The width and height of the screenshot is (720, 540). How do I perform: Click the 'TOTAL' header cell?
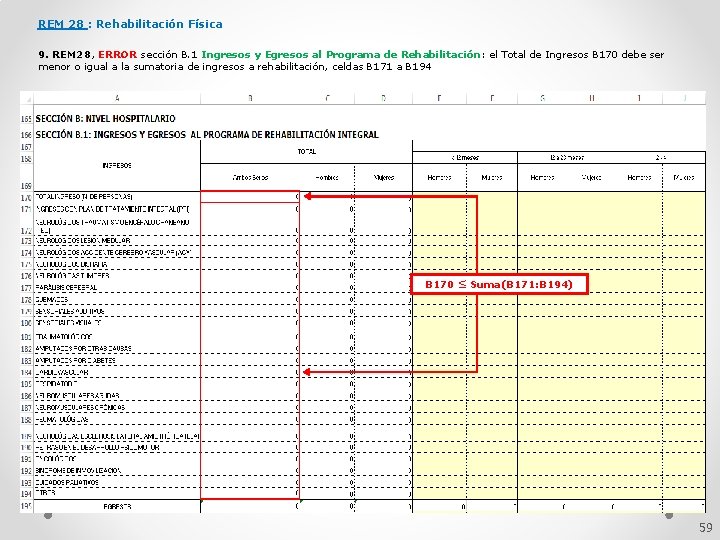307,152
